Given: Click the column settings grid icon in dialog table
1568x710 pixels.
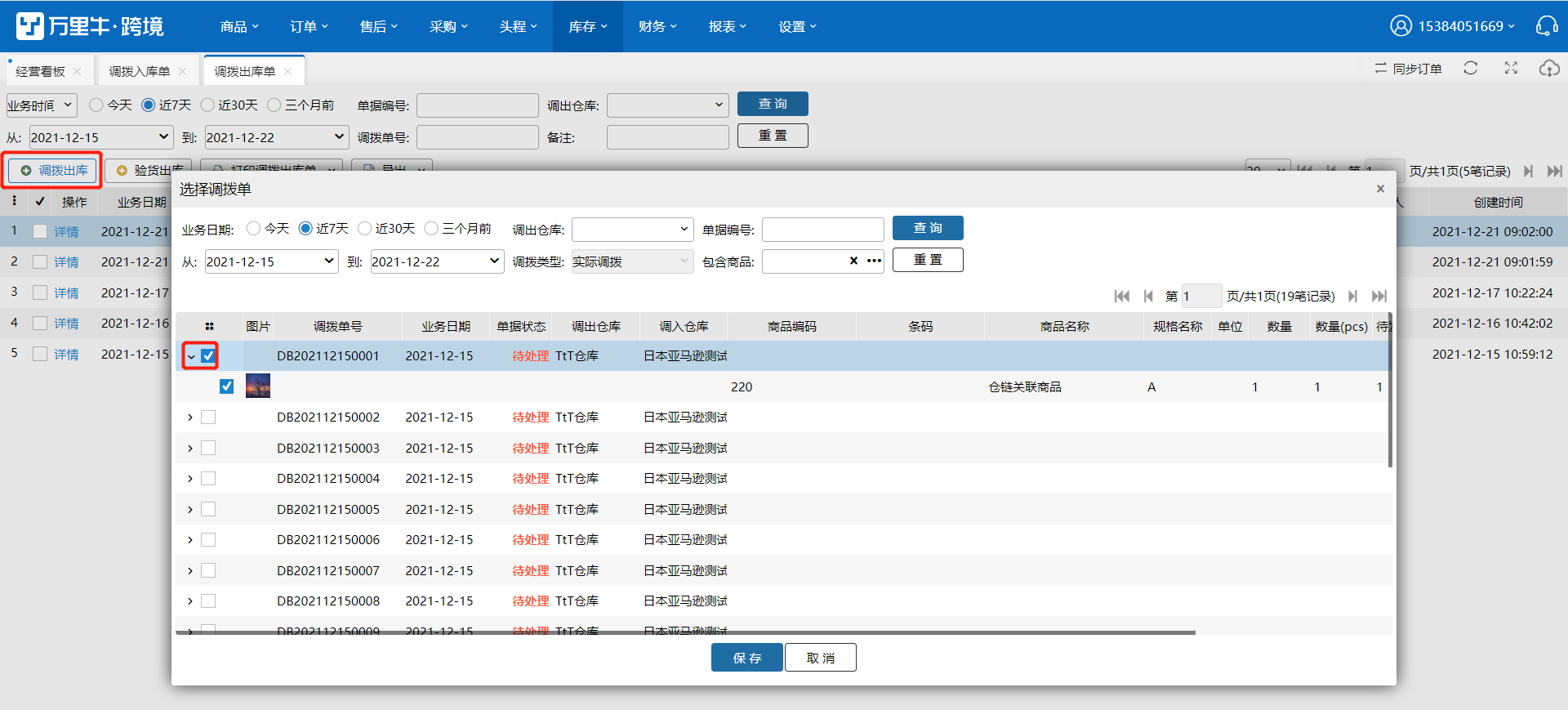Looking at the screenshot, I should 209,326.
